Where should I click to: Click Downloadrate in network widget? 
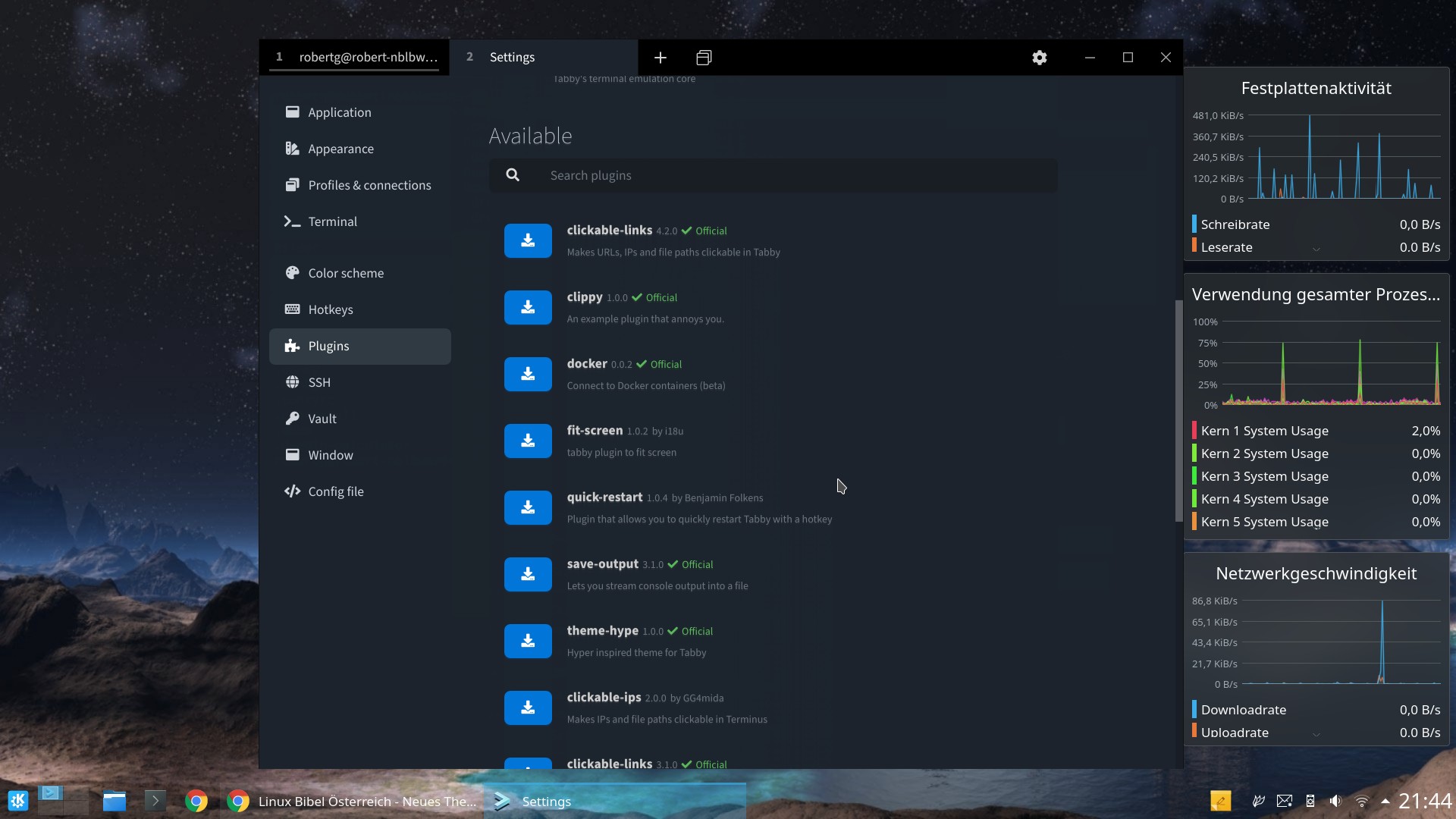(1244, 710)
